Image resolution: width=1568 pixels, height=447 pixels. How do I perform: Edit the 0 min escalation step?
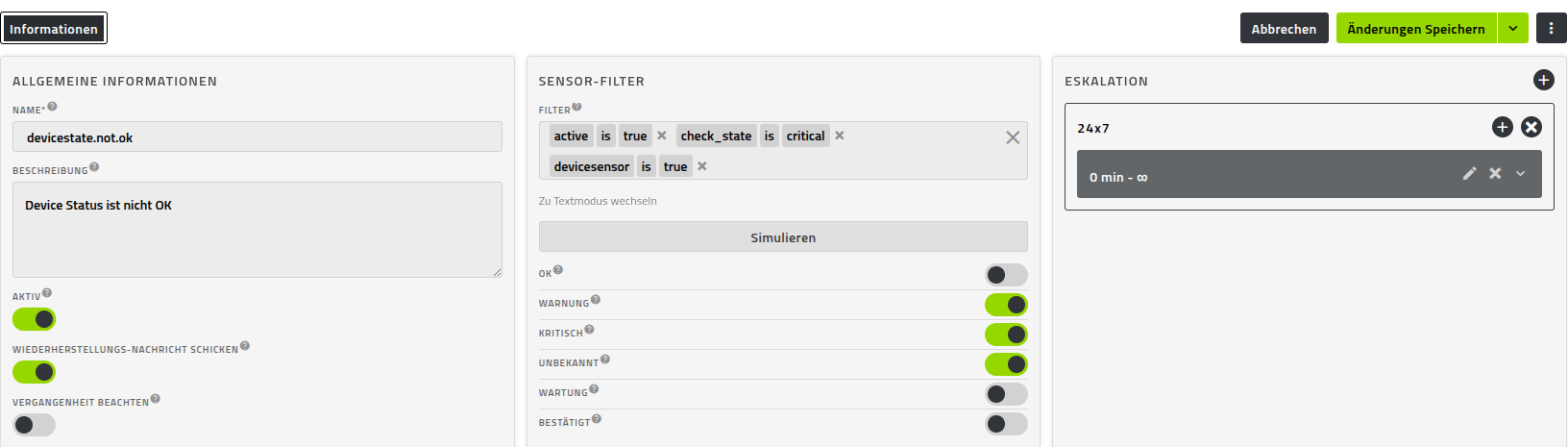(x=1469, y=174)
